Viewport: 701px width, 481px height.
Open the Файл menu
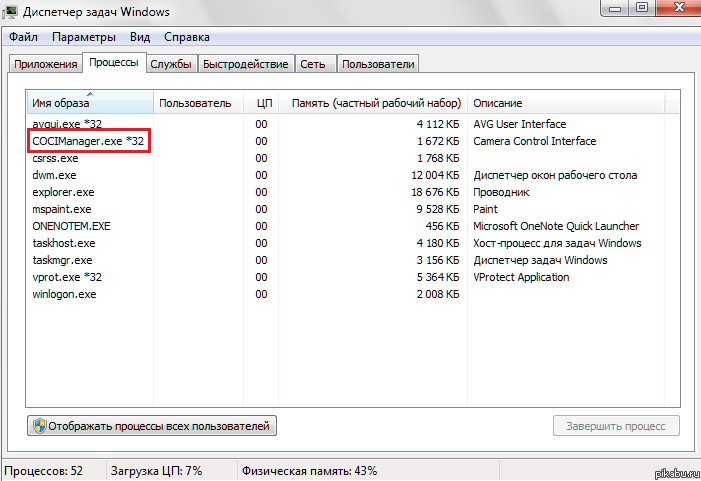23,37
